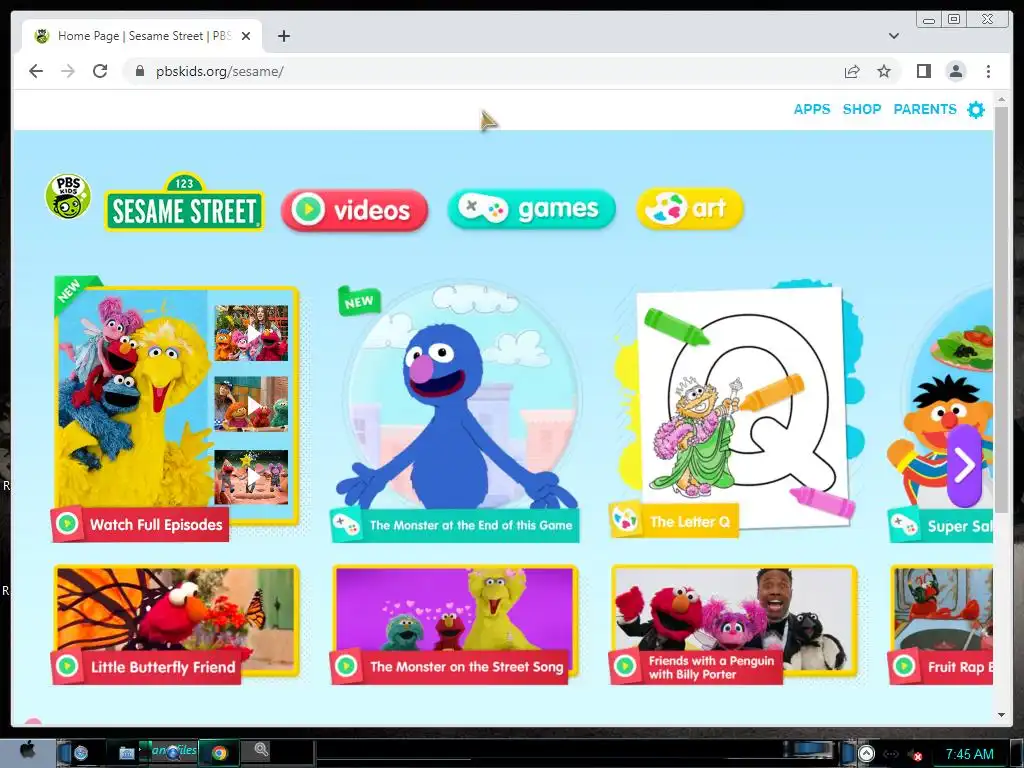The image size is (1024, 768).
Task: Open the PARENTS link
Action: point(925,109)
